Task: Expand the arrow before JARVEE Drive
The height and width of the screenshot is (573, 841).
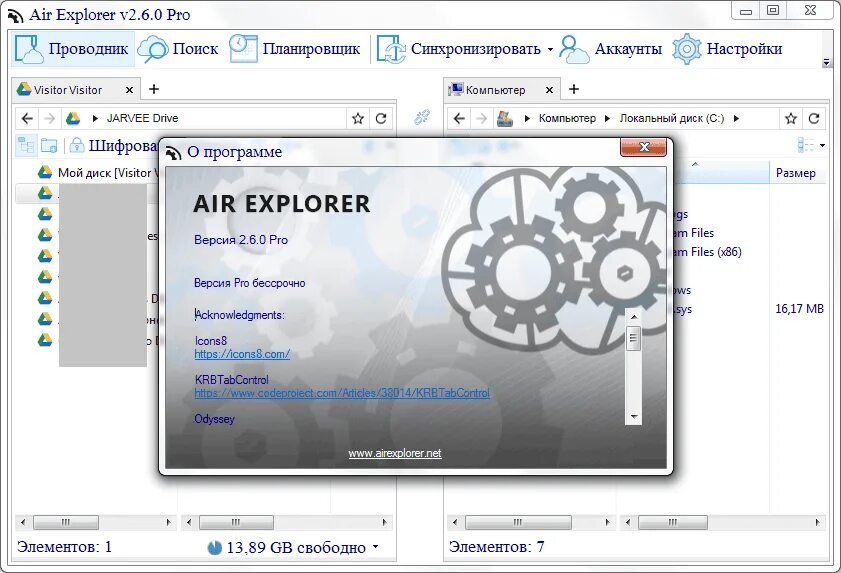Action: (95, 119)
